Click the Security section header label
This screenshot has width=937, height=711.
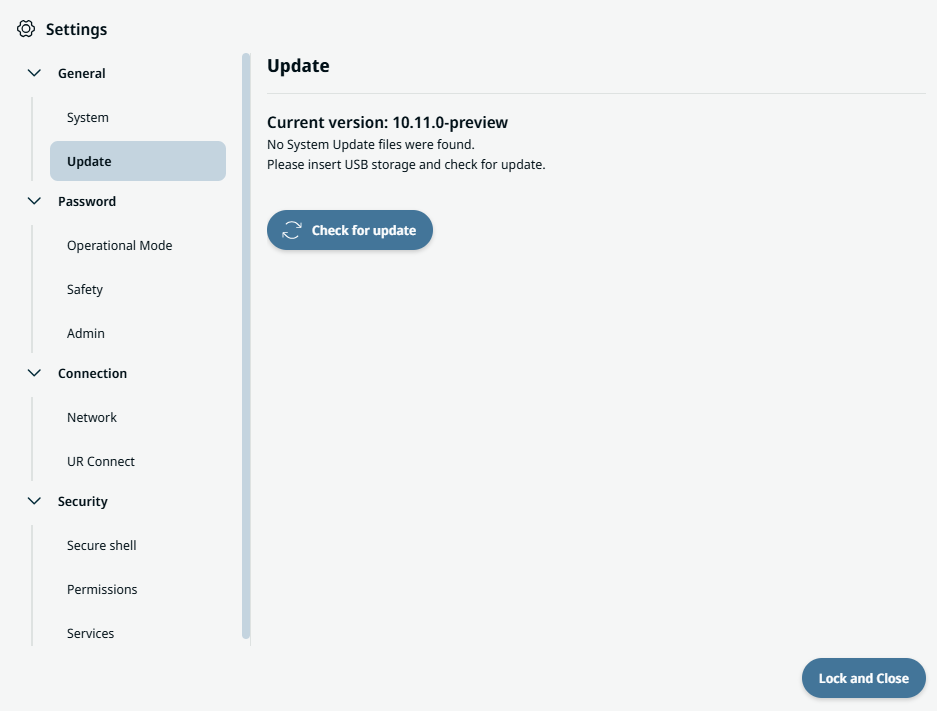pyautogui.click(x=83, y=501)
